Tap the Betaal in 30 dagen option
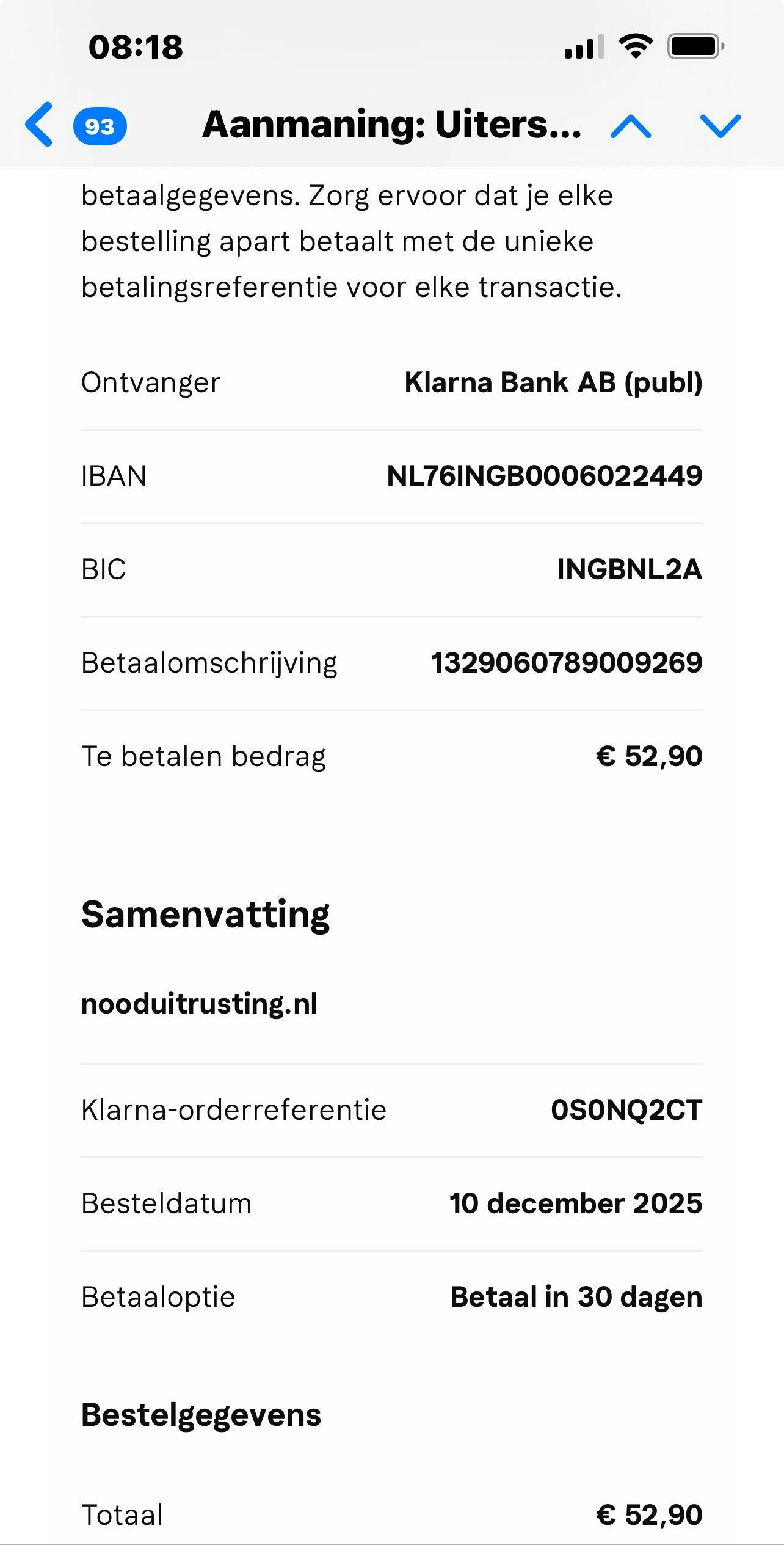This screenshot has width=784, height=1545. point(576,1297)
